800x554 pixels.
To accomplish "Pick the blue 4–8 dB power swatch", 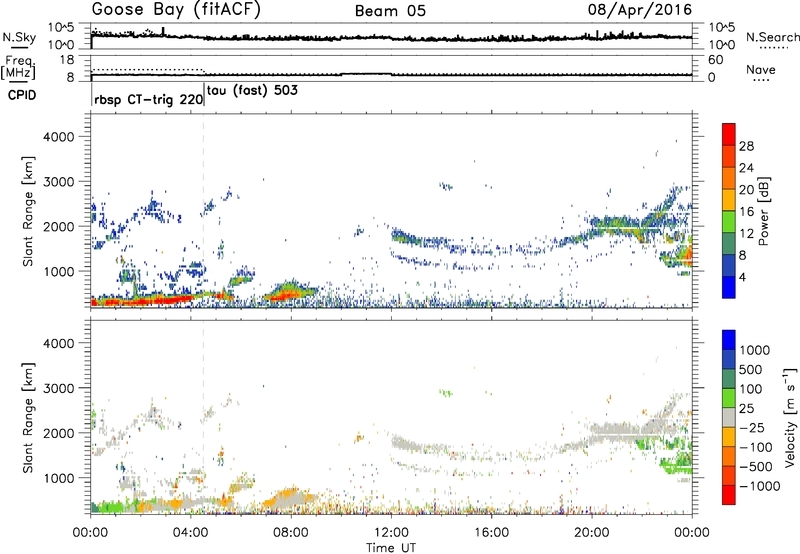I will (729, 265).
